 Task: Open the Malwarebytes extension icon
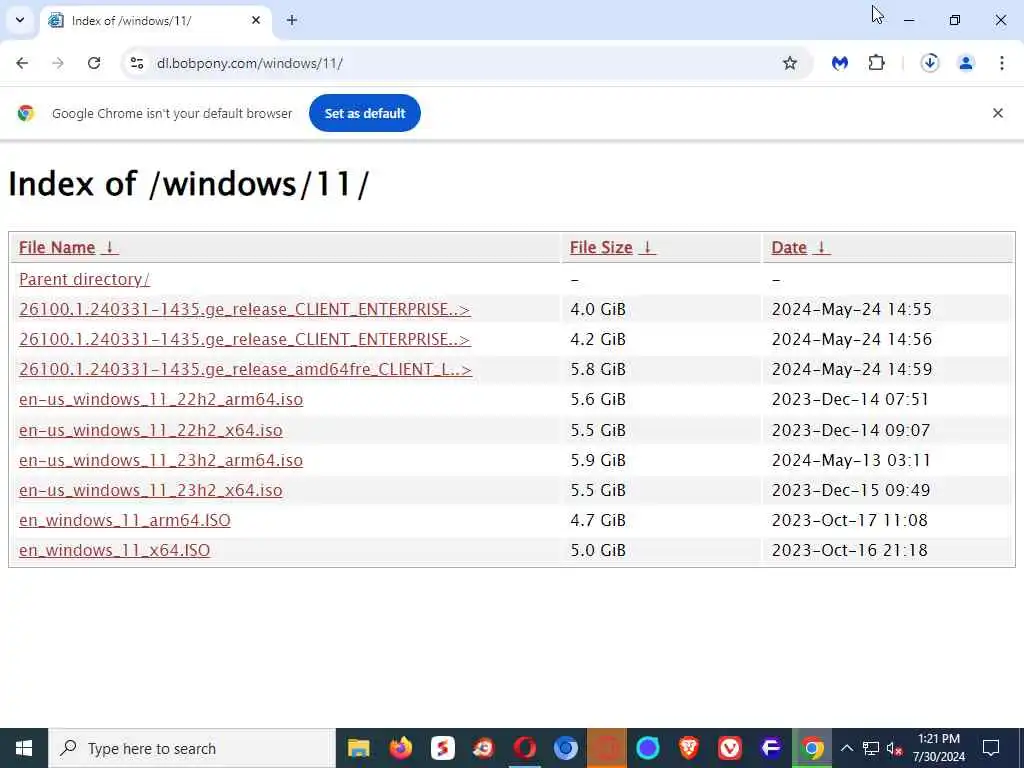[x=840, y=63]
